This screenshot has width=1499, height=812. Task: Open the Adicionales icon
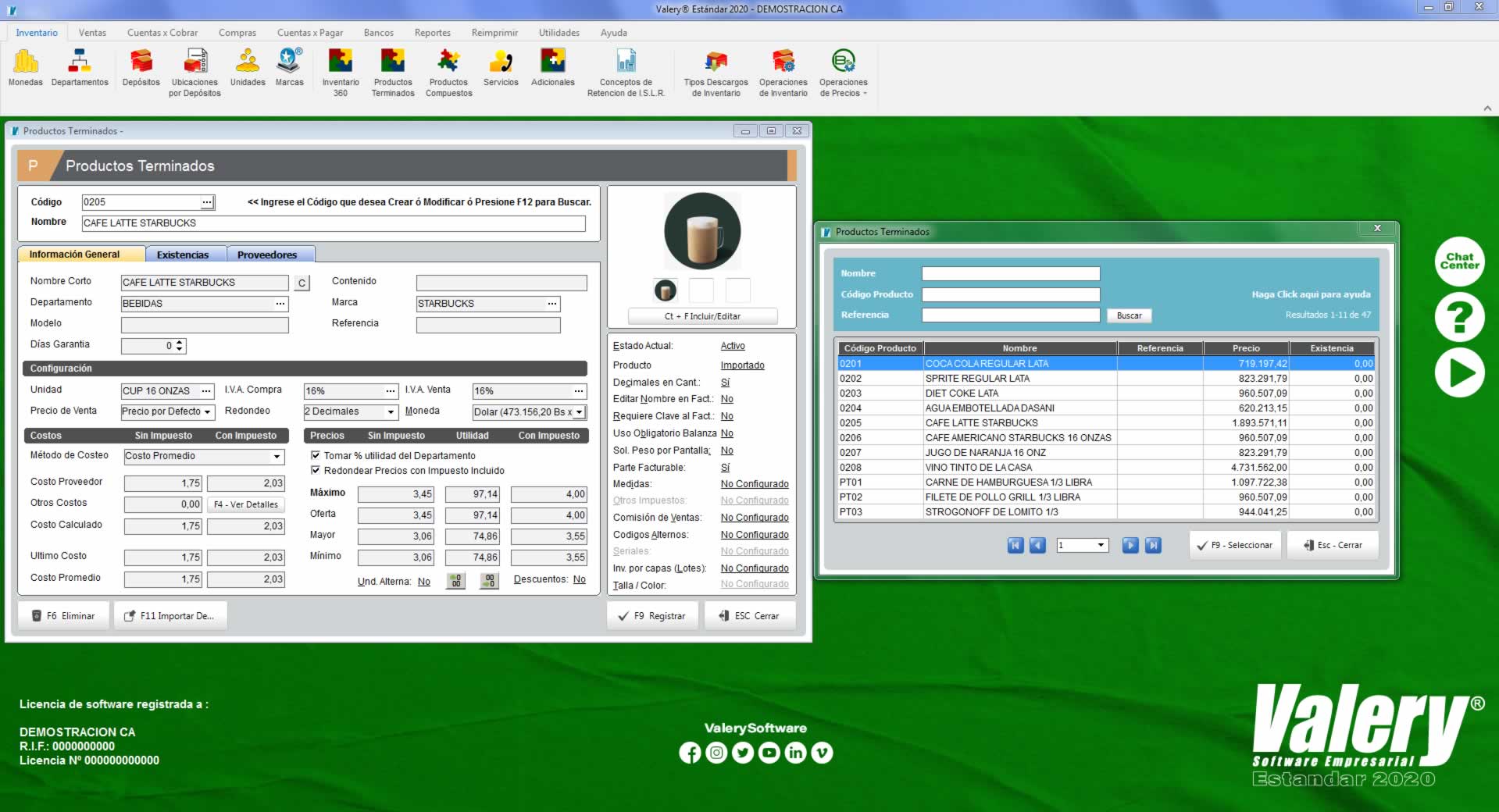553,67
